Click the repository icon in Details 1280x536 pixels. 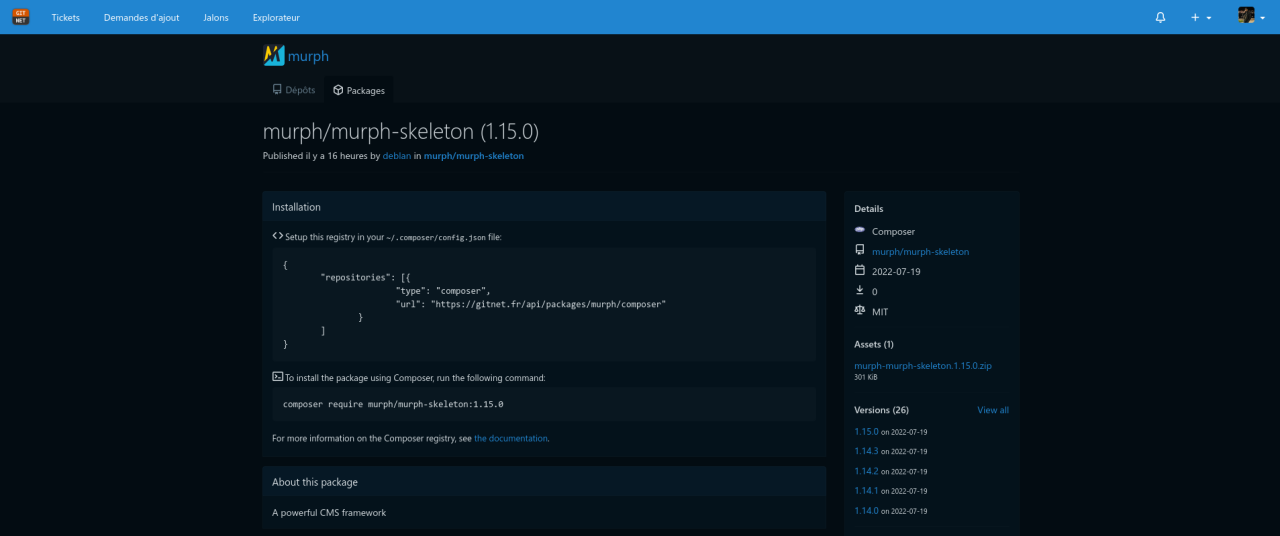(860, 251)
